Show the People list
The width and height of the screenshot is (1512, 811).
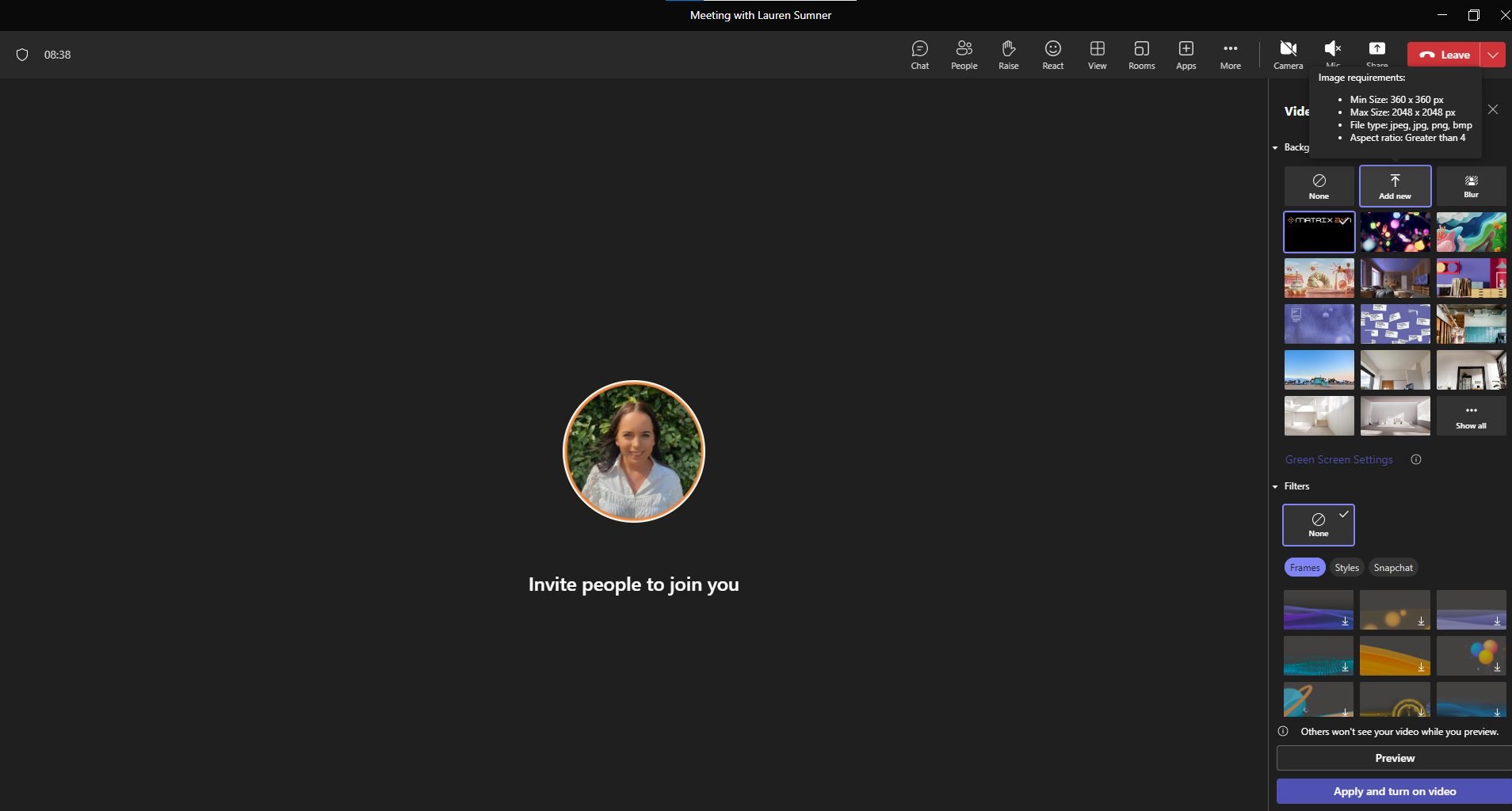click(x=963, y=54)
